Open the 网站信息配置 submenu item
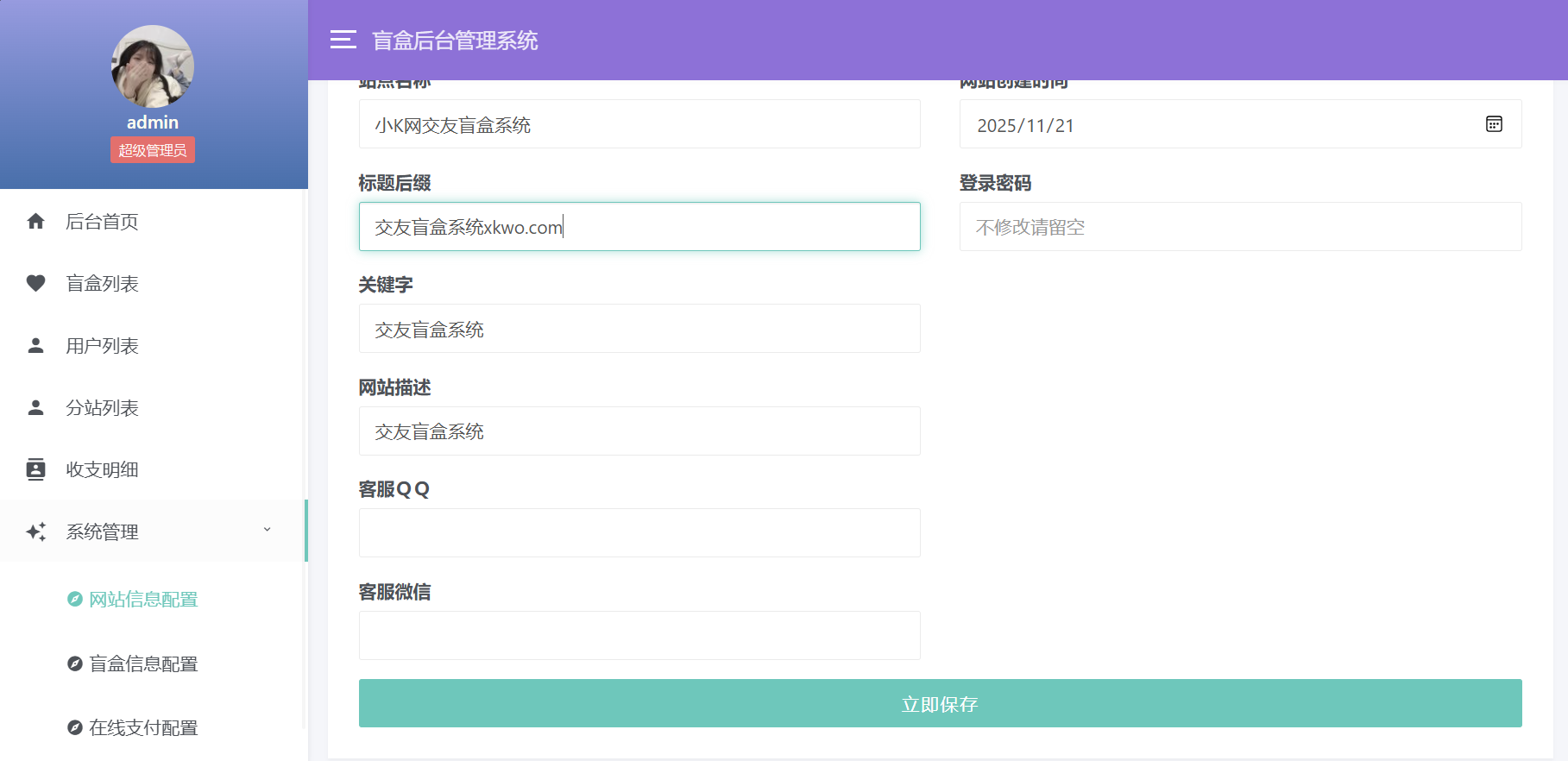 tap(143, 600)
